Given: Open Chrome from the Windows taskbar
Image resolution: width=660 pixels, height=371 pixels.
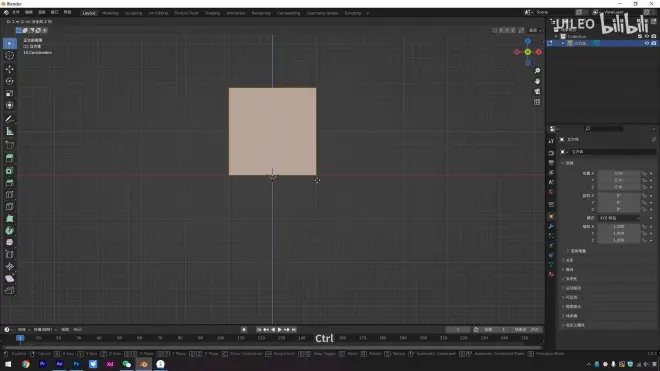Looking at the screenshot, I should coord(26,364).
